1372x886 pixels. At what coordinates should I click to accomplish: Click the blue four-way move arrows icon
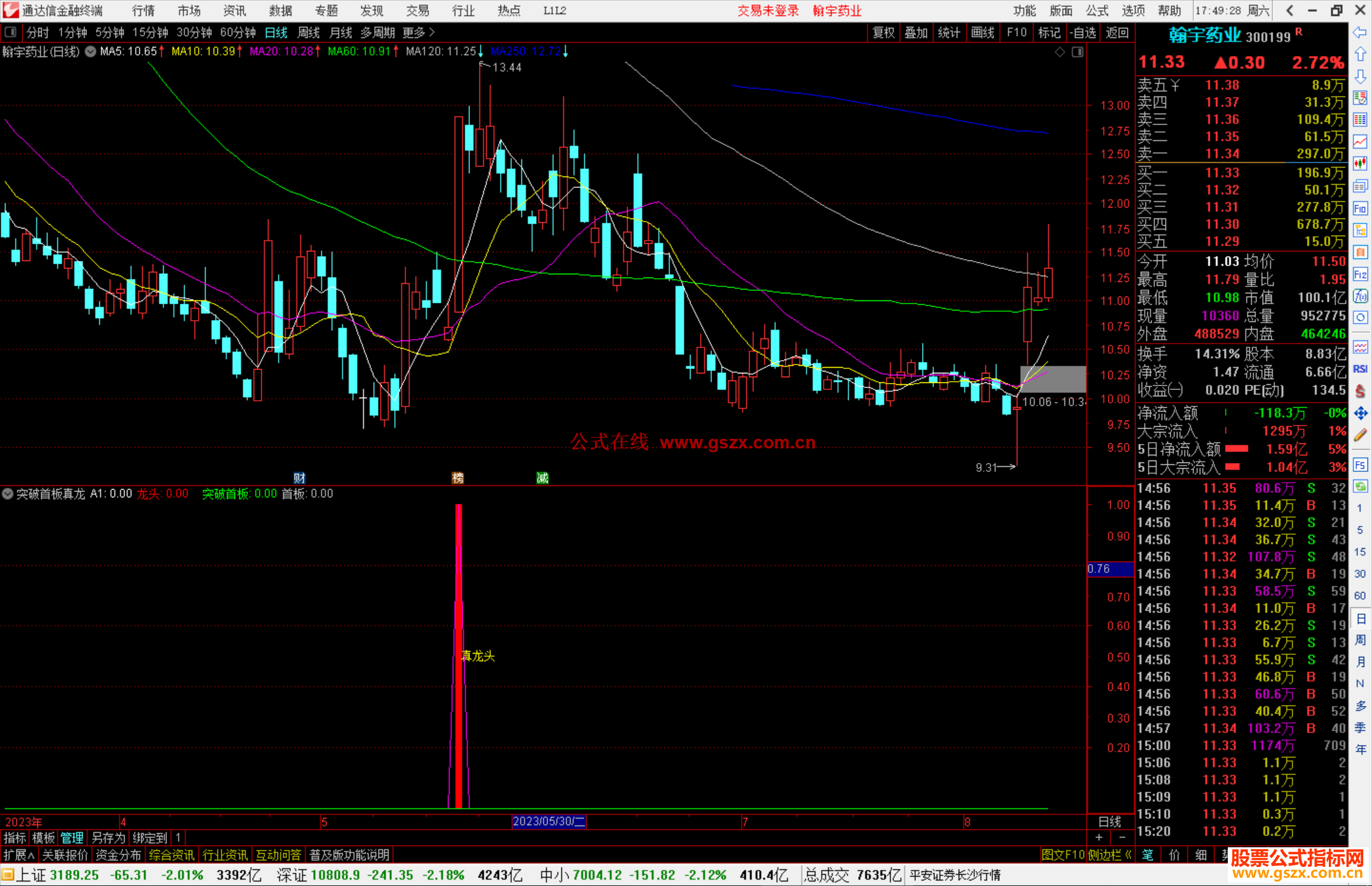point(1360,413)
